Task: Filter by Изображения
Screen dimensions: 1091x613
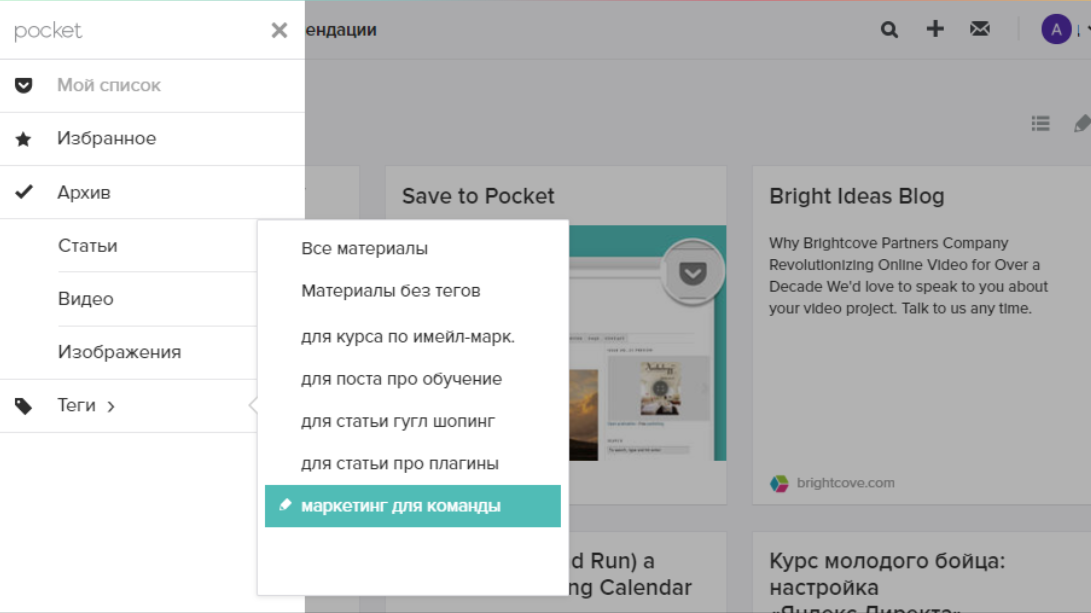Action: [119, 352]
